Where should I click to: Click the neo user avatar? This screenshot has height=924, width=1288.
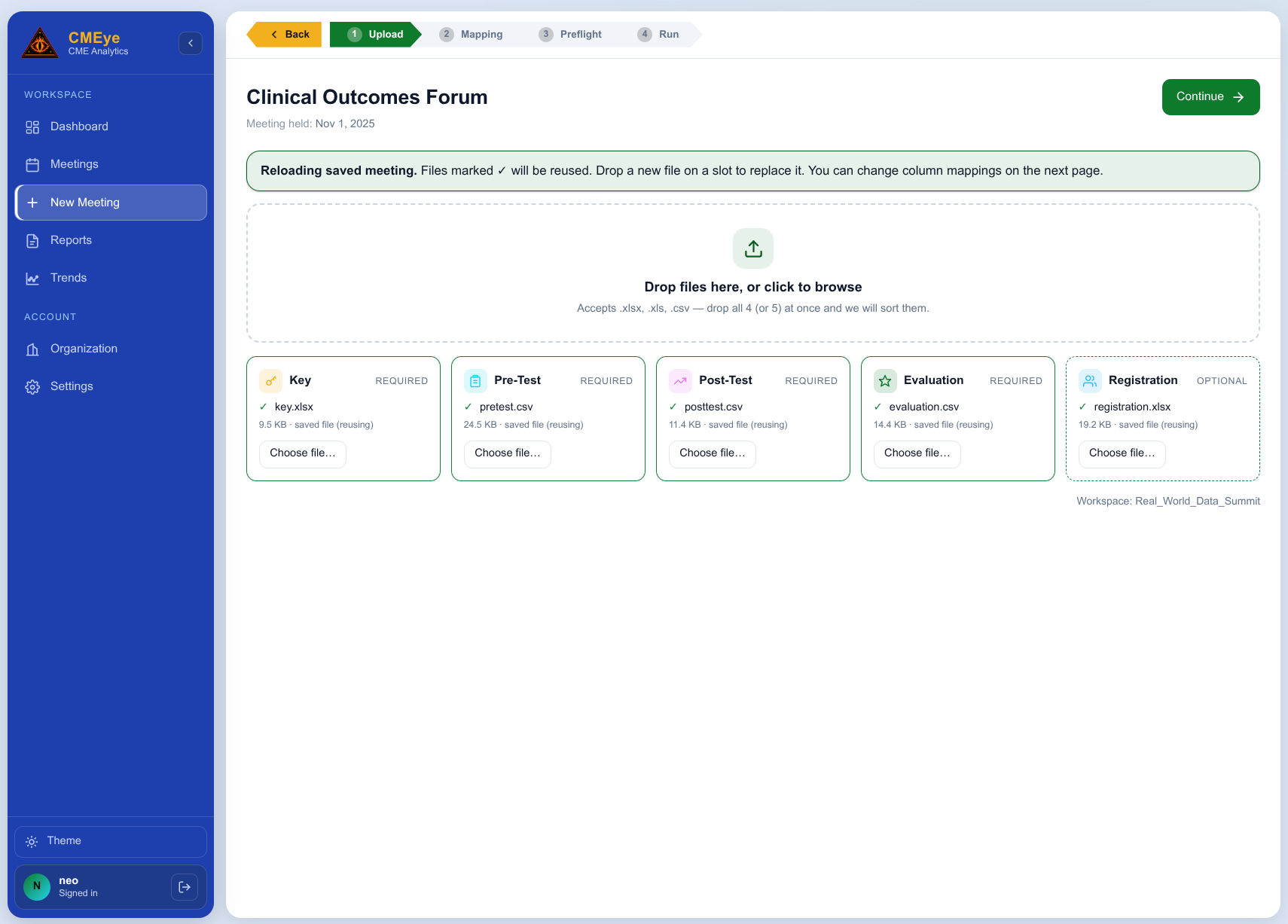coord(37,887)
